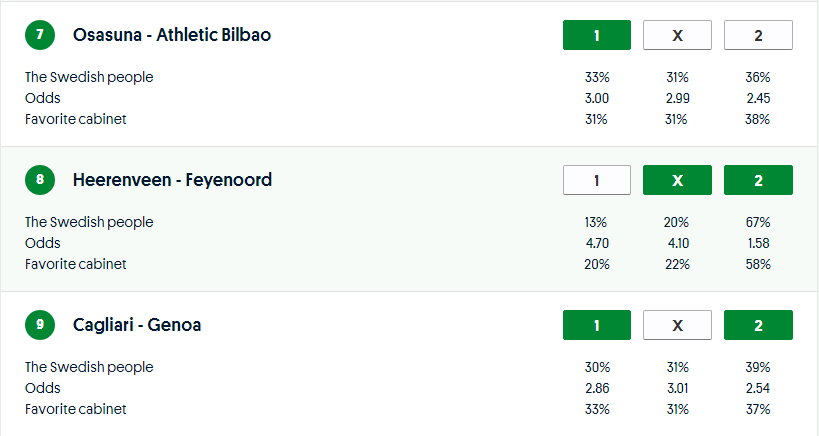Open the Cagliari - Genoa match title
819x436 pixels.
[137, 325]
